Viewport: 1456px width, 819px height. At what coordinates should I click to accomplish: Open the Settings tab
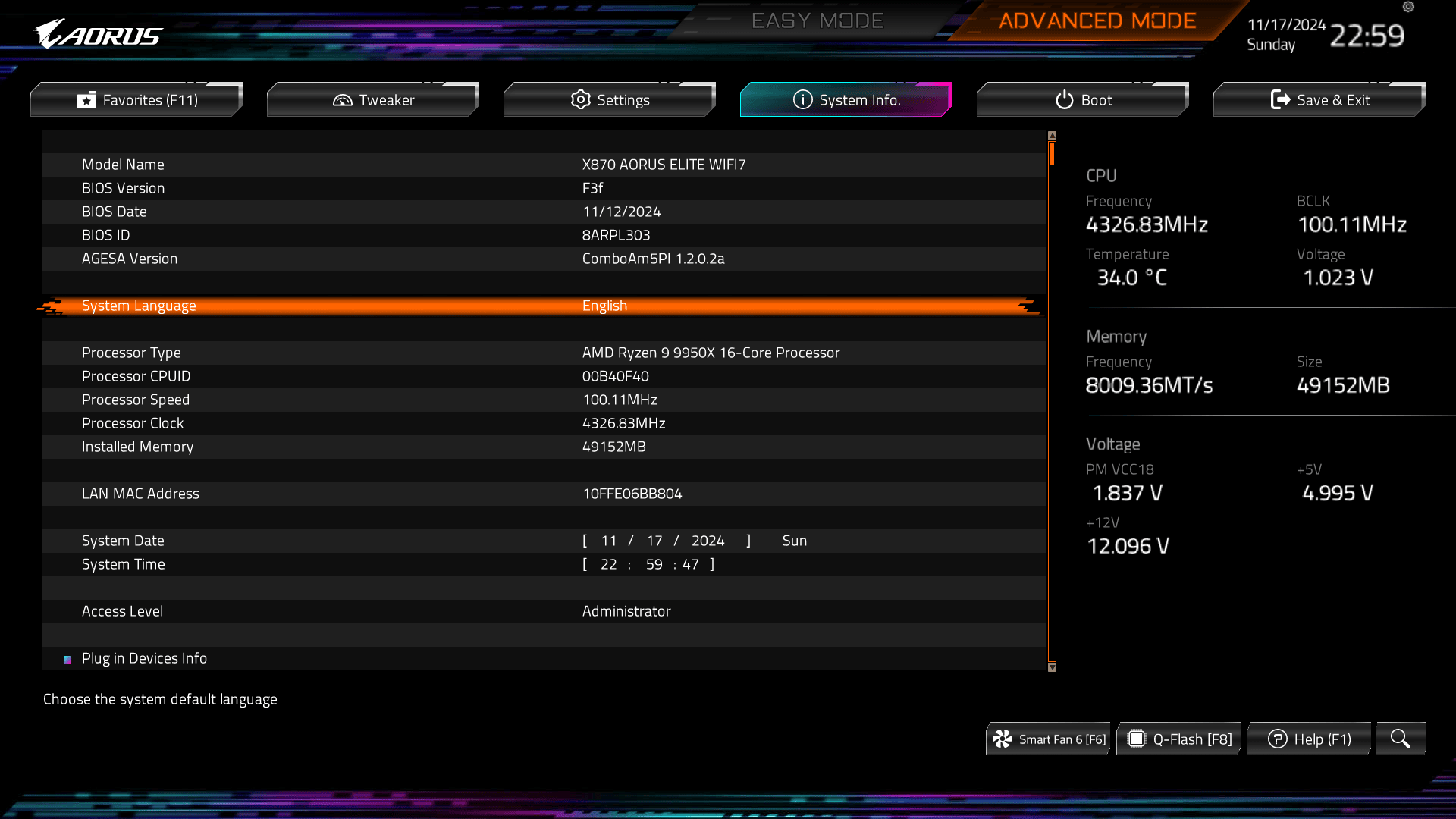610,99
